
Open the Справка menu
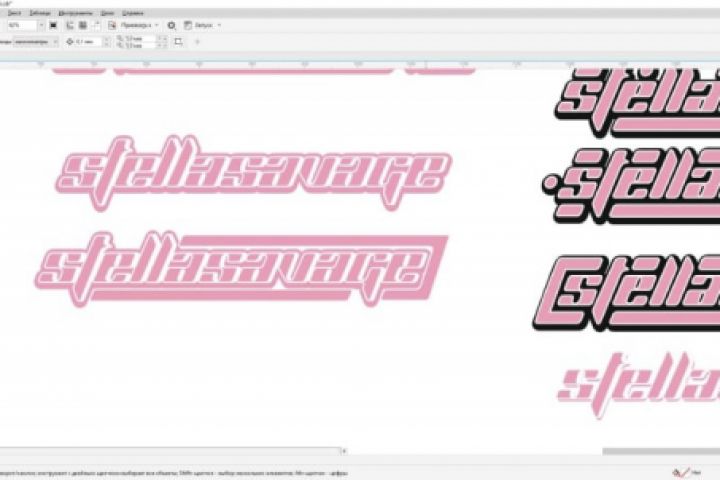(x=133, y=13)
